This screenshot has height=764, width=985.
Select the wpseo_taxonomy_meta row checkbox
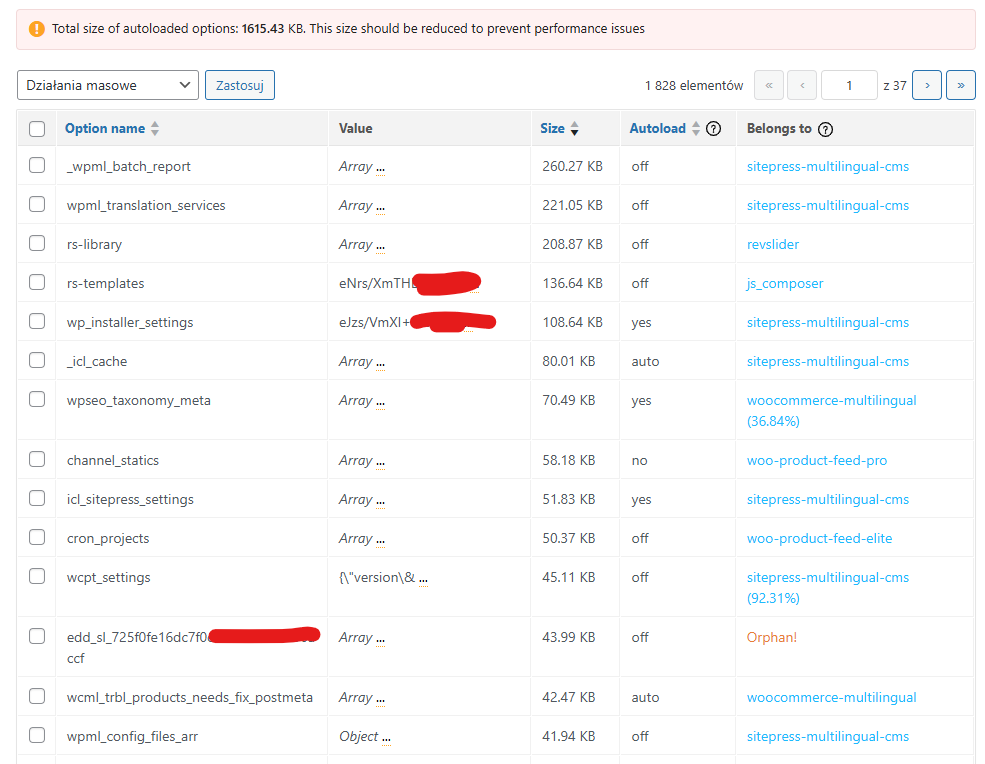tap(37, 399)
